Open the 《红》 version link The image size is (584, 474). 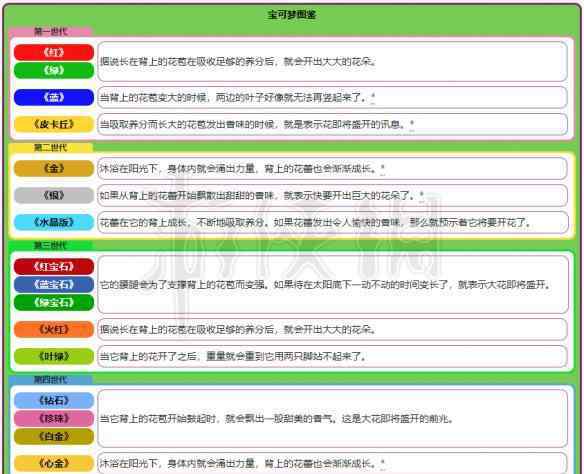point(54,52)
